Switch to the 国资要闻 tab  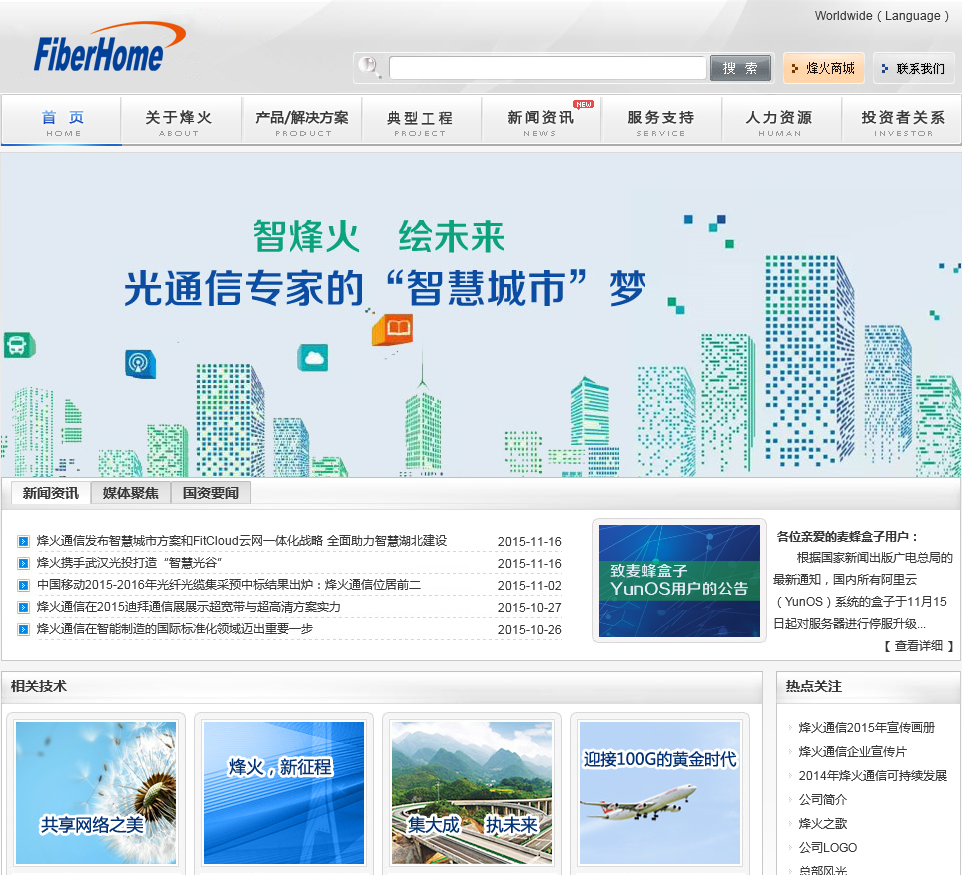(x=210, y=493)
